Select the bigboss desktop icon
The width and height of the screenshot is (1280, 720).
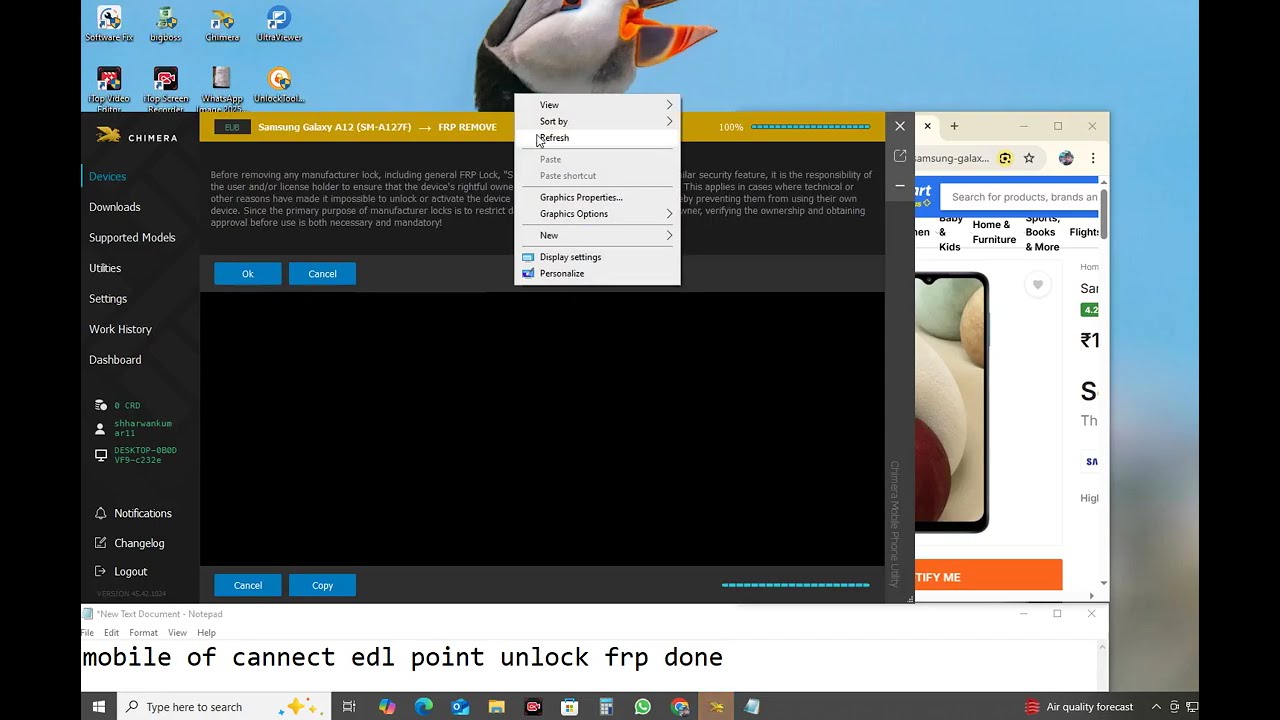[x=166, y=24]
